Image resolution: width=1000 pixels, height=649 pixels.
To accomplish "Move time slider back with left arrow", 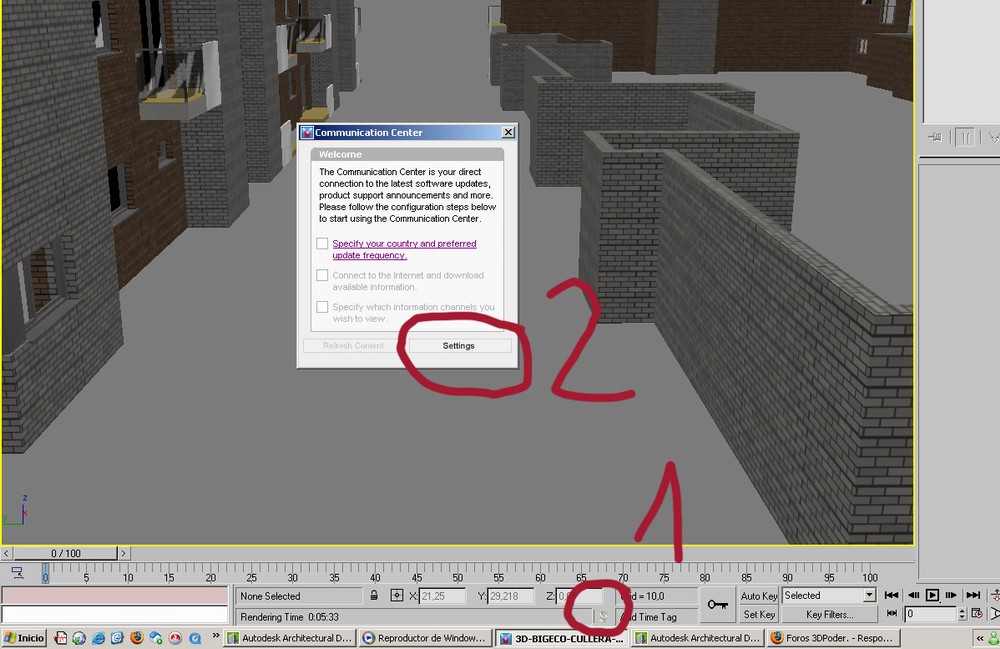I will (6, 553).
